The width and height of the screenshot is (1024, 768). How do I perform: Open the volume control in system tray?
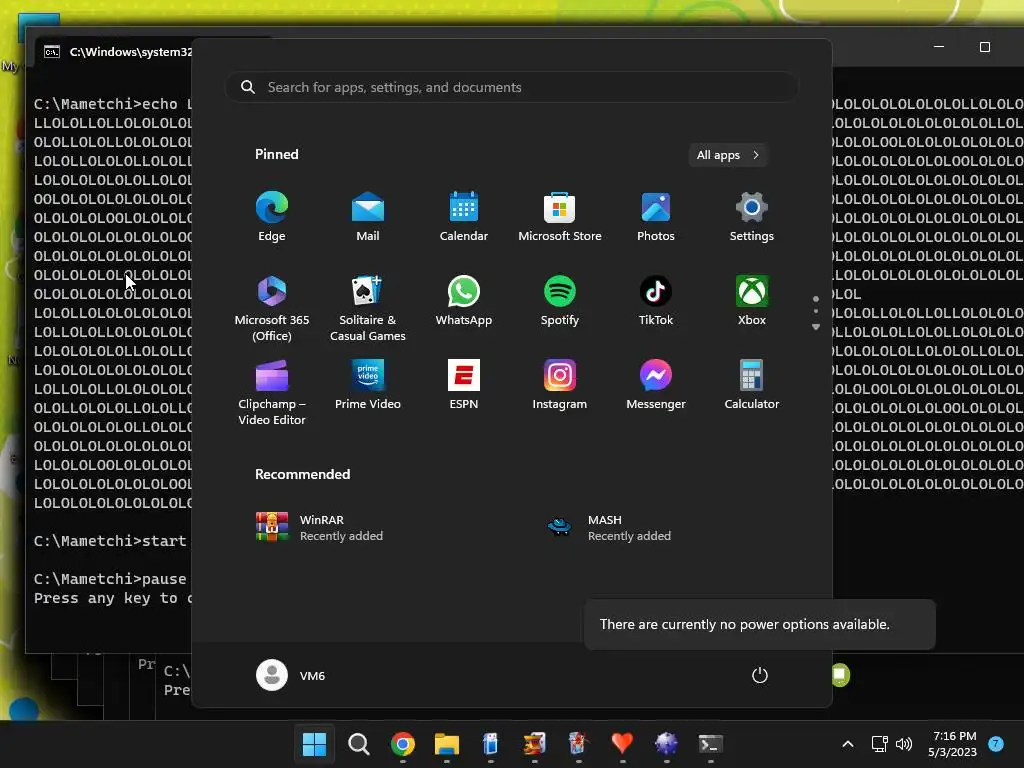pos(904,744)
